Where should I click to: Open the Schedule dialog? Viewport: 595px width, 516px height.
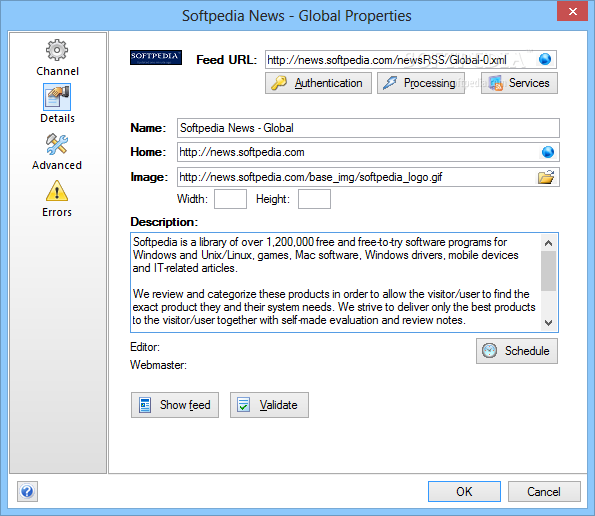coord(517,351)
